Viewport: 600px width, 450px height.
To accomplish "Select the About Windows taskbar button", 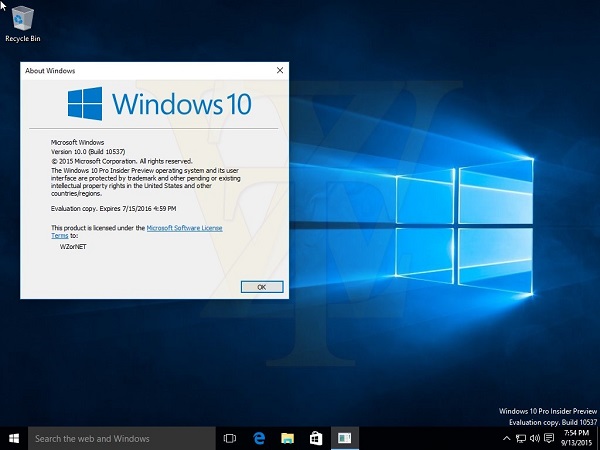I will coord(344,438).
